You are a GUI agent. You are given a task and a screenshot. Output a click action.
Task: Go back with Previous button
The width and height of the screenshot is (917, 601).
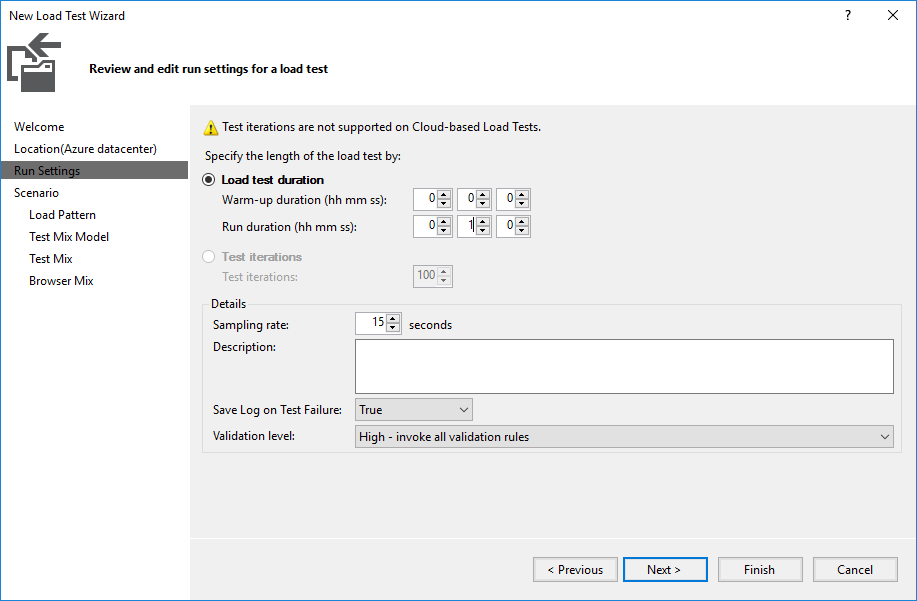(575, 569)
